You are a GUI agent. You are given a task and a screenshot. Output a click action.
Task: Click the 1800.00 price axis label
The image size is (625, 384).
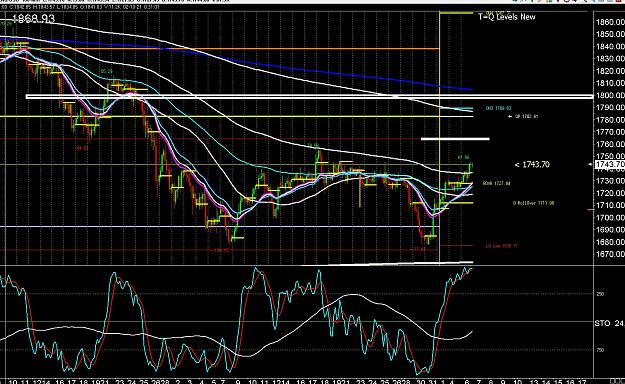(610, 95)
